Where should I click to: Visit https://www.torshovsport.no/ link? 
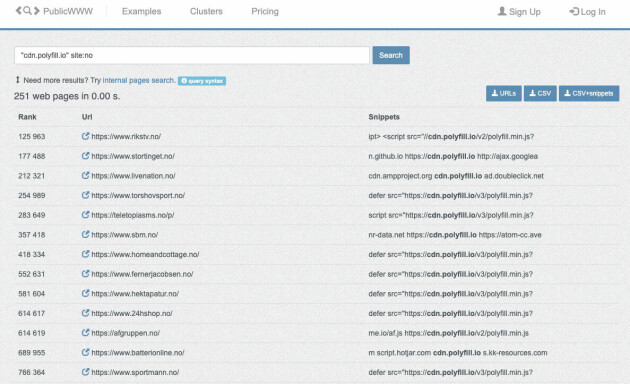(x=138, y=196)
